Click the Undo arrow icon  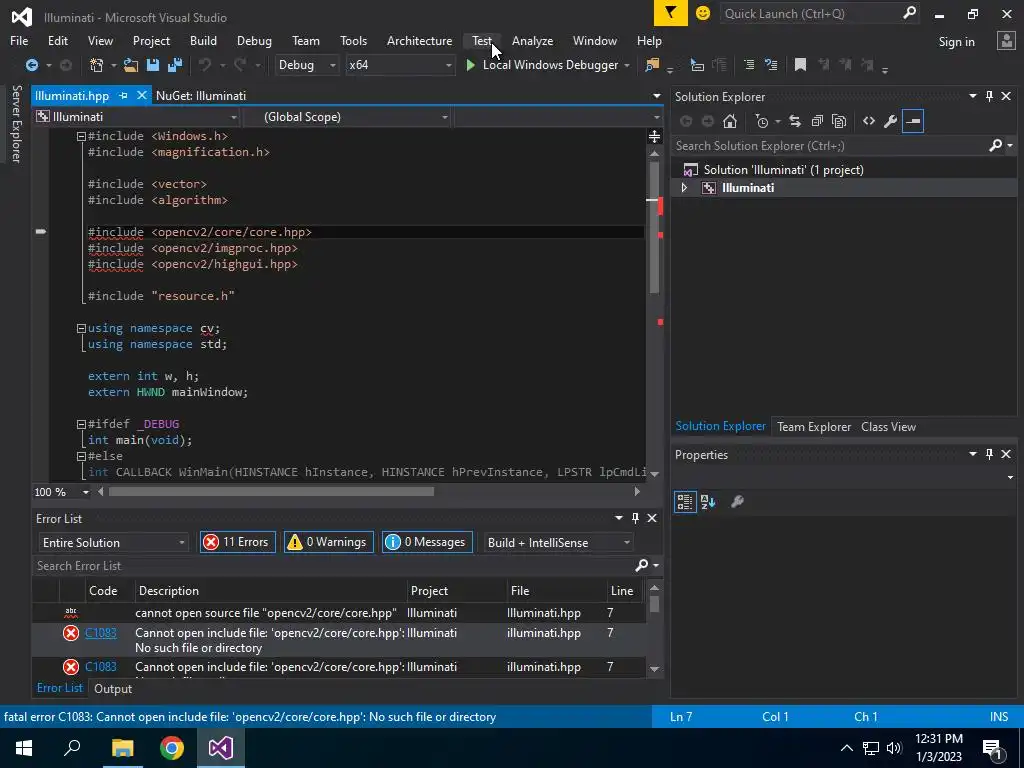tap(205, 65)
